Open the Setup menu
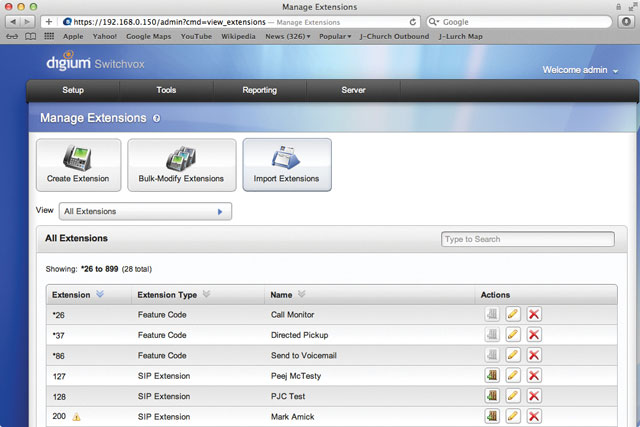This screenshot has height=427, width=640. point(73,90)
